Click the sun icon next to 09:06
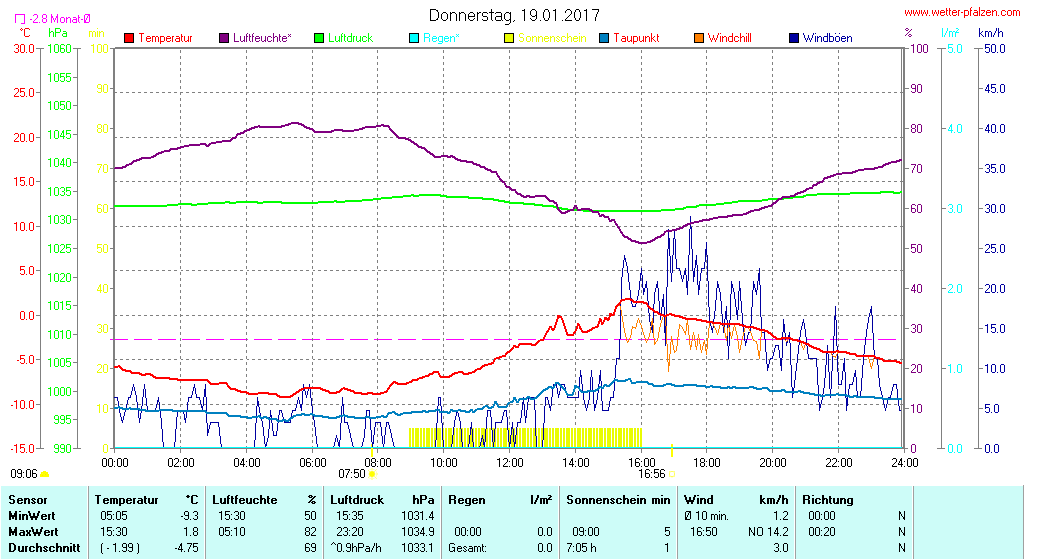Viewport: 1058px width, 559px height. coord(45,475)
